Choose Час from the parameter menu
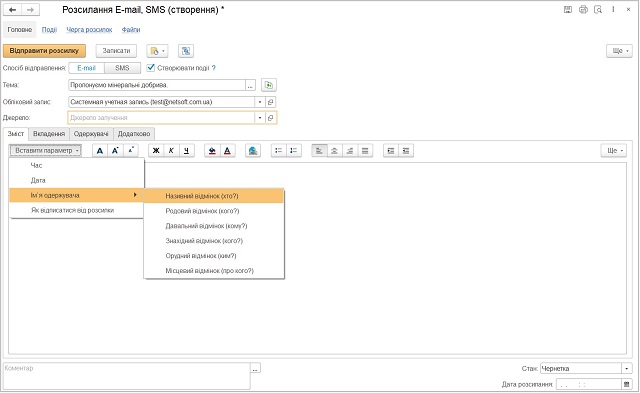This screenshot has width=640, height=393. pos(77,165)
